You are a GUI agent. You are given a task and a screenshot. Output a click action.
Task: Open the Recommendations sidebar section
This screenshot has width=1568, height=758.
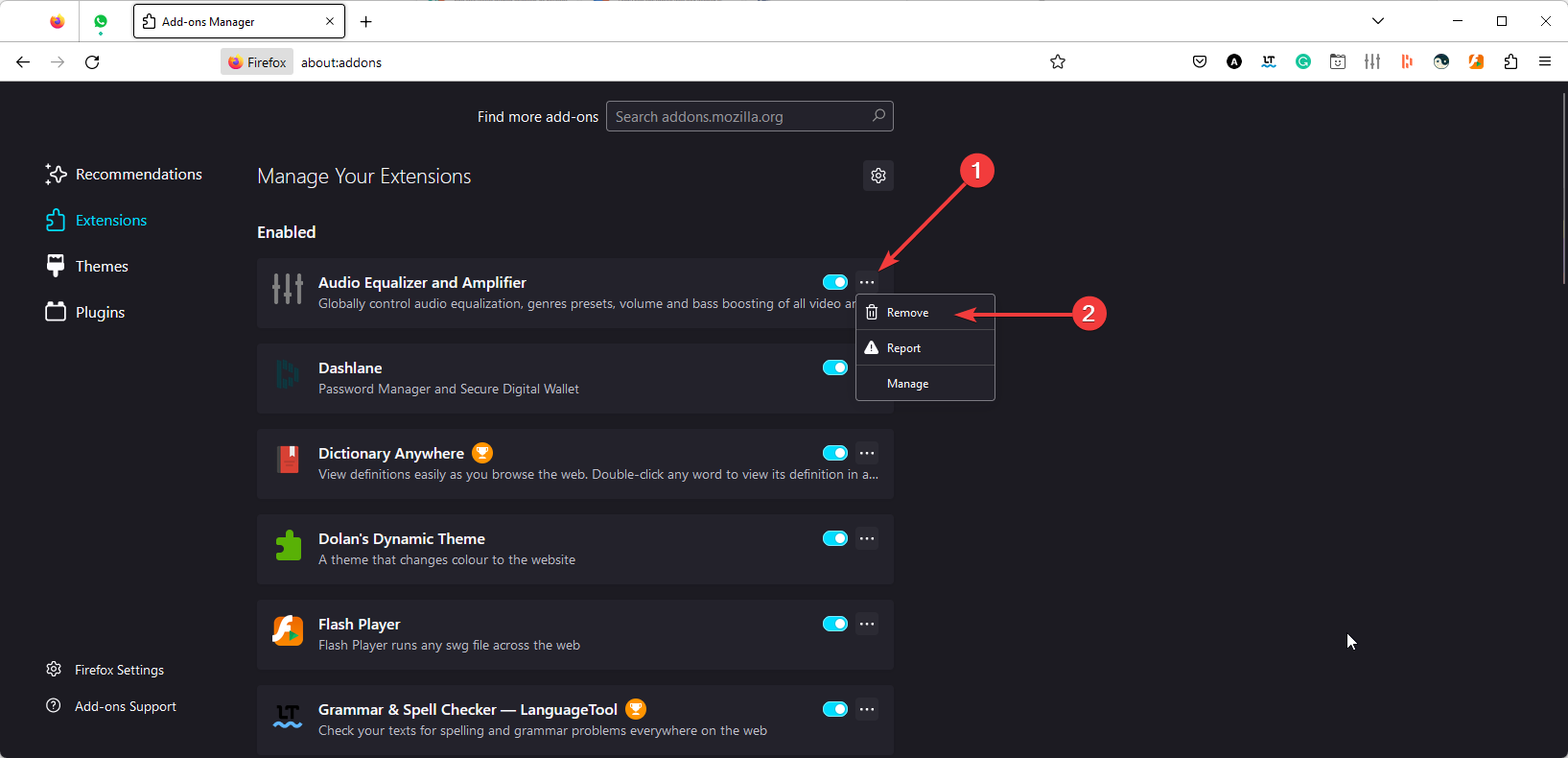pos(124,174)
